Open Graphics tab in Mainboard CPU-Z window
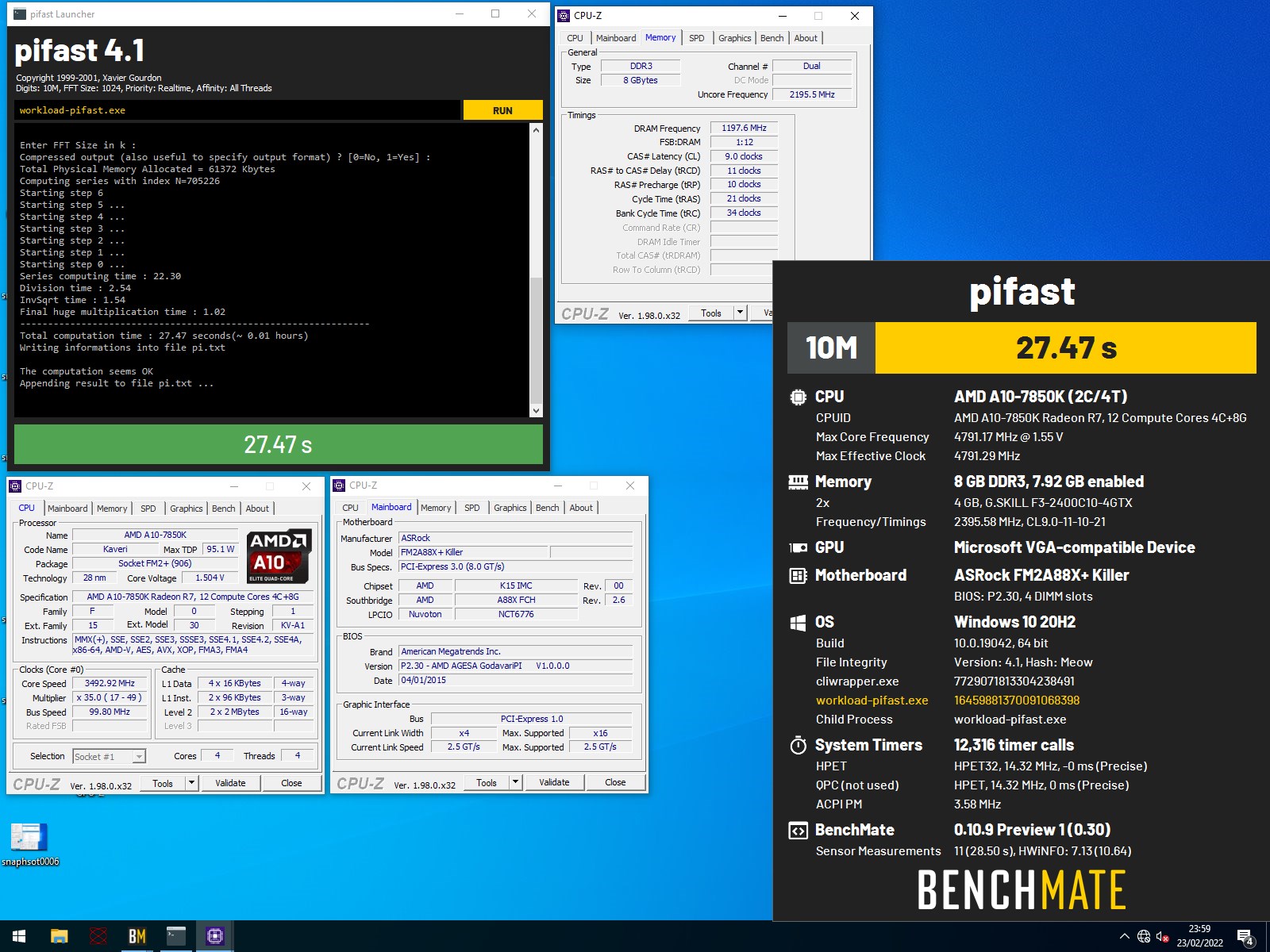1270x952 pixels. [510, 508]
